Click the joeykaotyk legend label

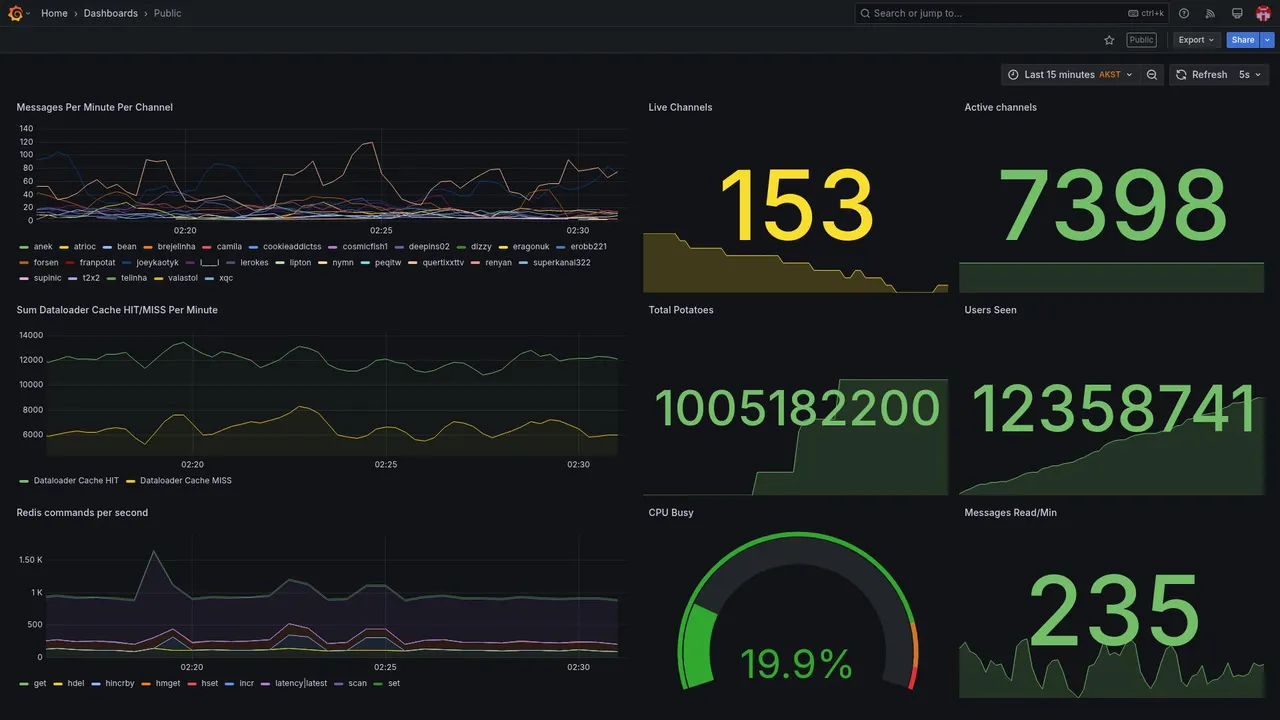pyautogui.click(x=158, y=262)
